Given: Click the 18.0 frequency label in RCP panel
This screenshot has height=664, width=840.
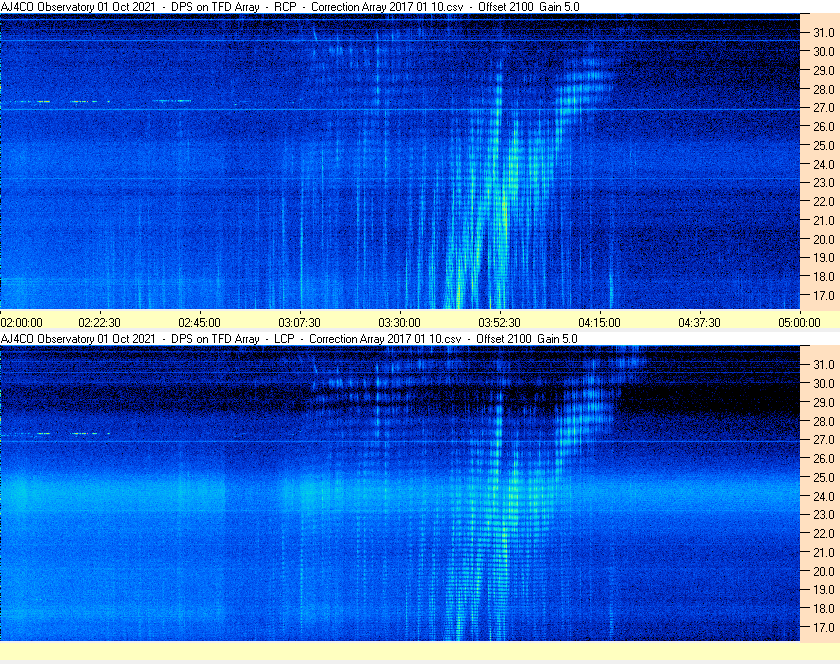Looking at the screenshot, I should point(824,277).
